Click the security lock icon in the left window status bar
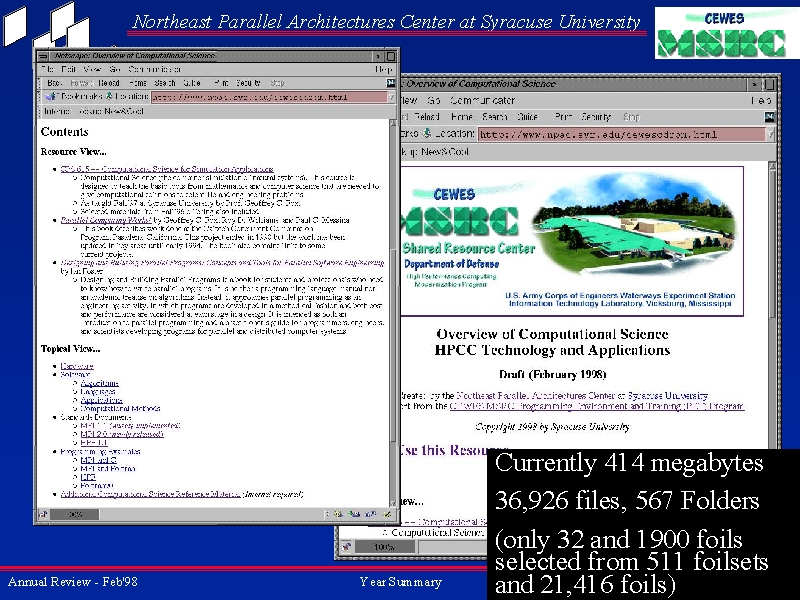 click(44, 514)
